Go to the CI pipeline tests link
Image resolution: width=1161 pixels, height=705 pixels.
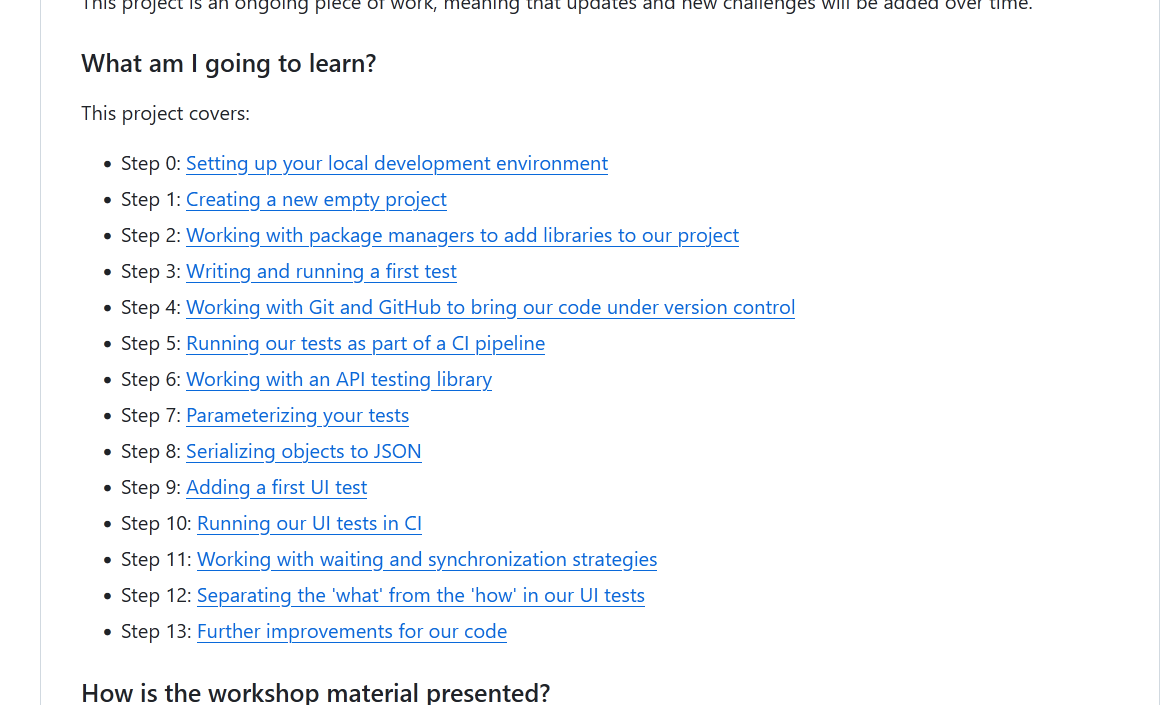pyautogui.click(x=365, y=343)
